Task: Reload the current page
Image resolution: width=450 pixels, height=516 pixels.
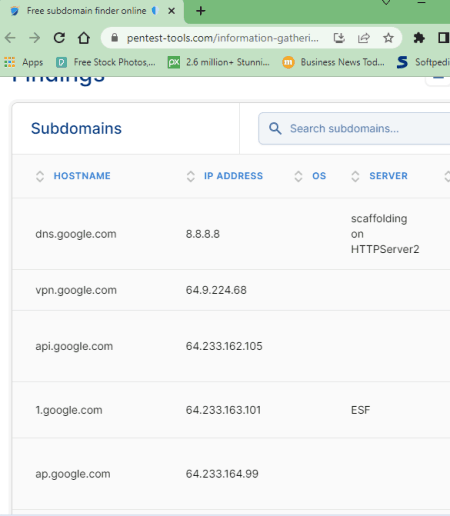Action: 59,38
